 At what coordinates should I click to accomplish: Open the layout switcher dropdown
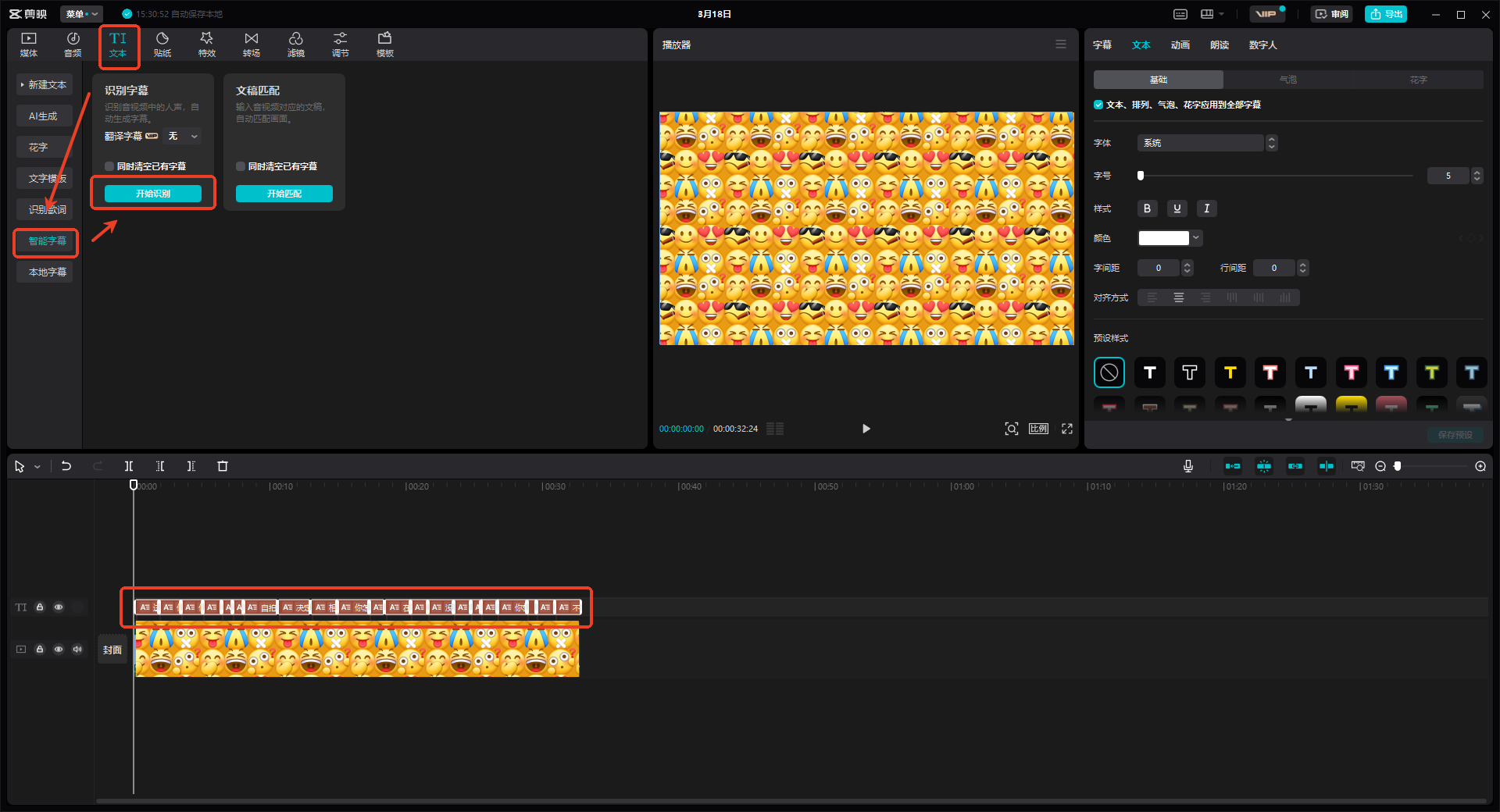coord(1212,14)
